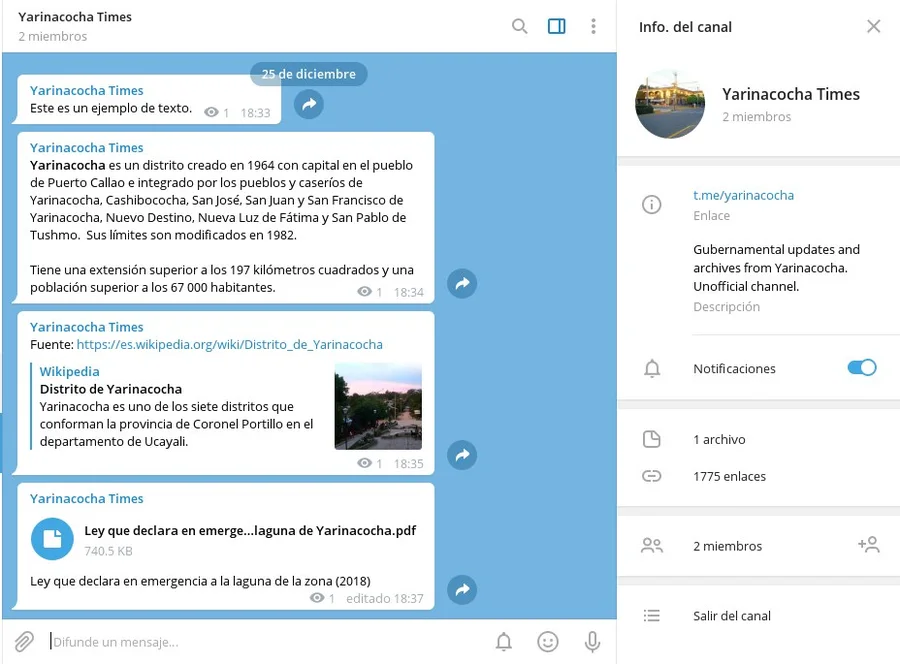Click the Notificaciones bell icon

pos(651,368)
